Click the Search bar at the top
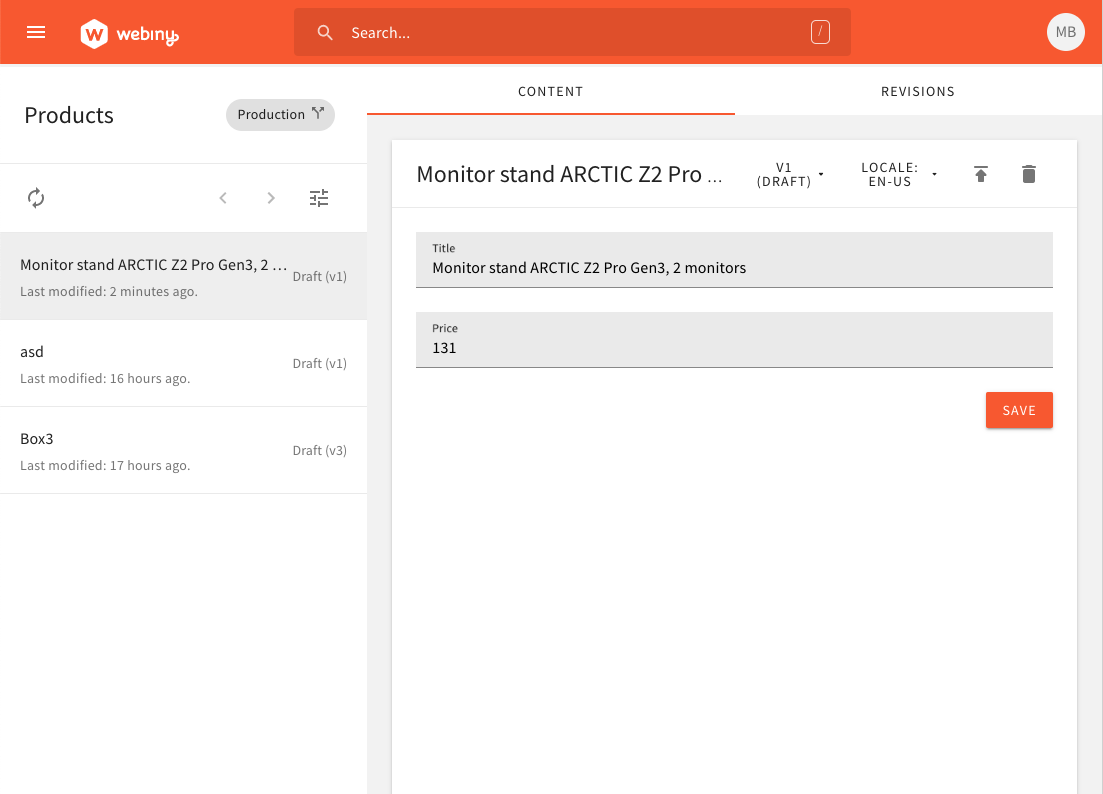1103x794 pixels. point(571,32)
